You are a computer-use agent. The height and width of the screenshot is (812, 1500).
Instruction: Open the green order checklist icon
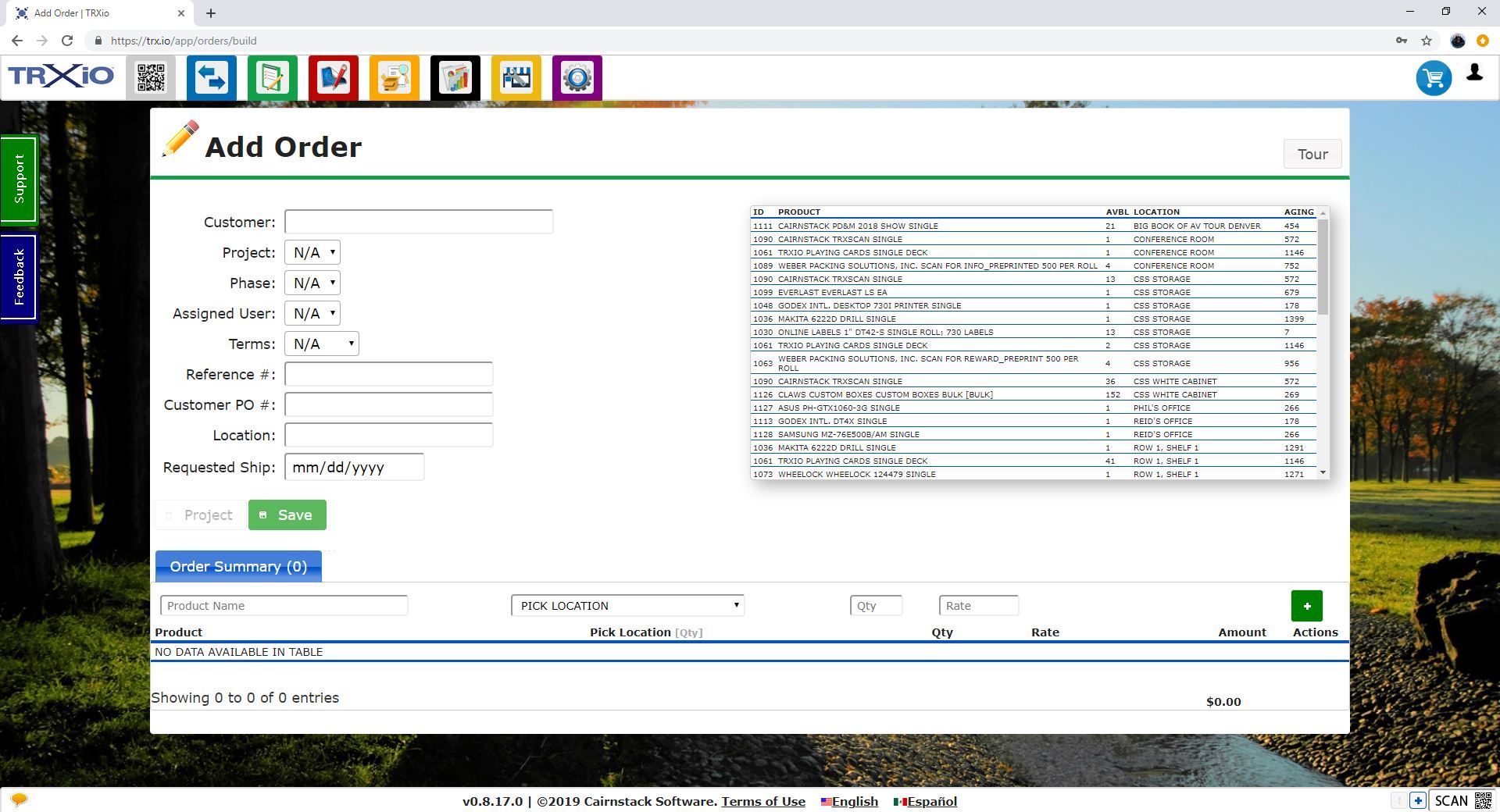pyautogui.click(x=273, y=77)
